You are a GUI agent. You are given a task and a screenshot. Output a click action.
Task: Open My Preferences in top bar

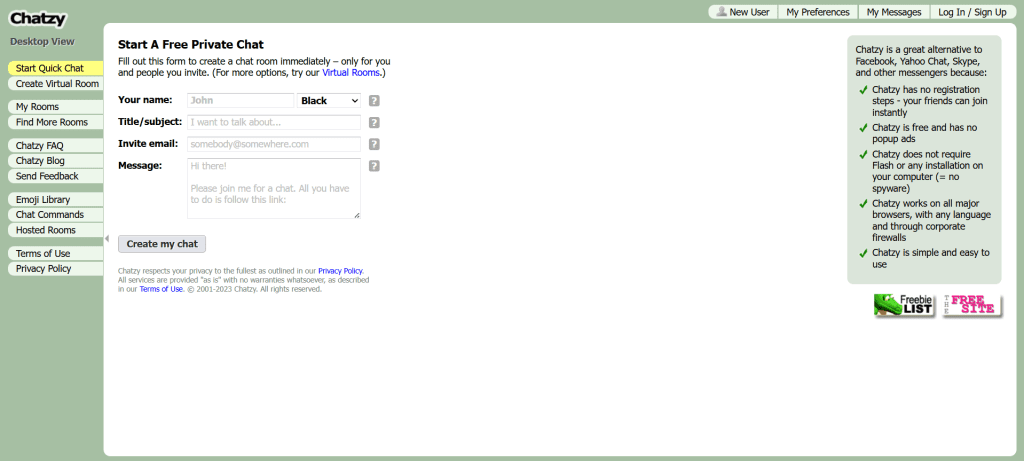[817, 12]
